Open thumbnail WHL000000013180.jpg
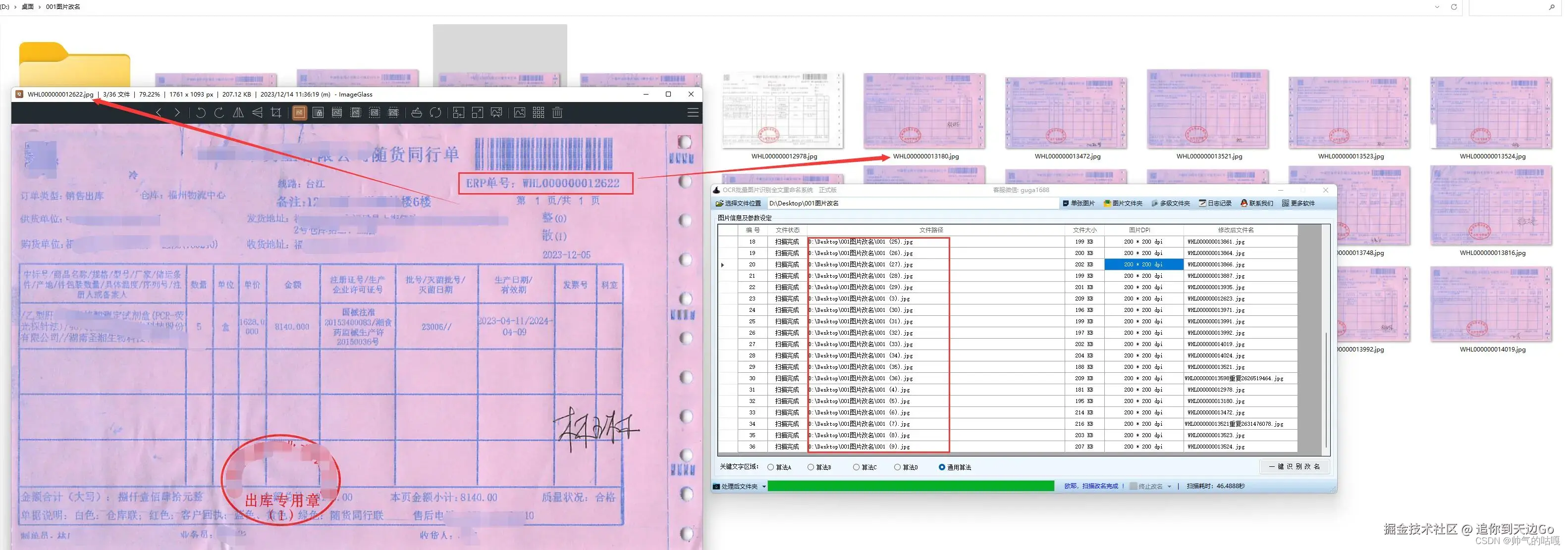Image resolution: width=1568 pixels, height=550 pixels. point(924,112)
